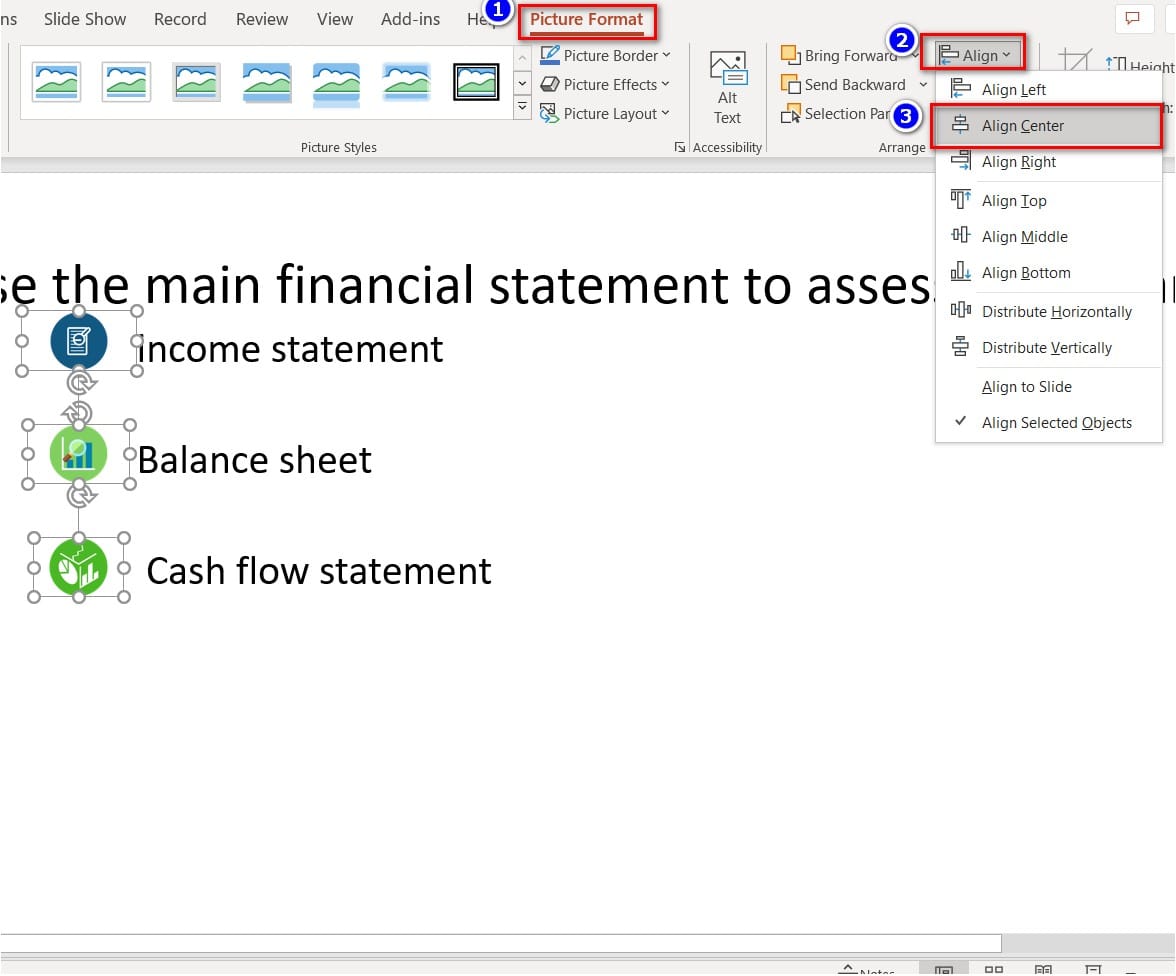The image size is (1176, 976).
Task: Click the Send Backward button
Action: click(x=843, y=85)
